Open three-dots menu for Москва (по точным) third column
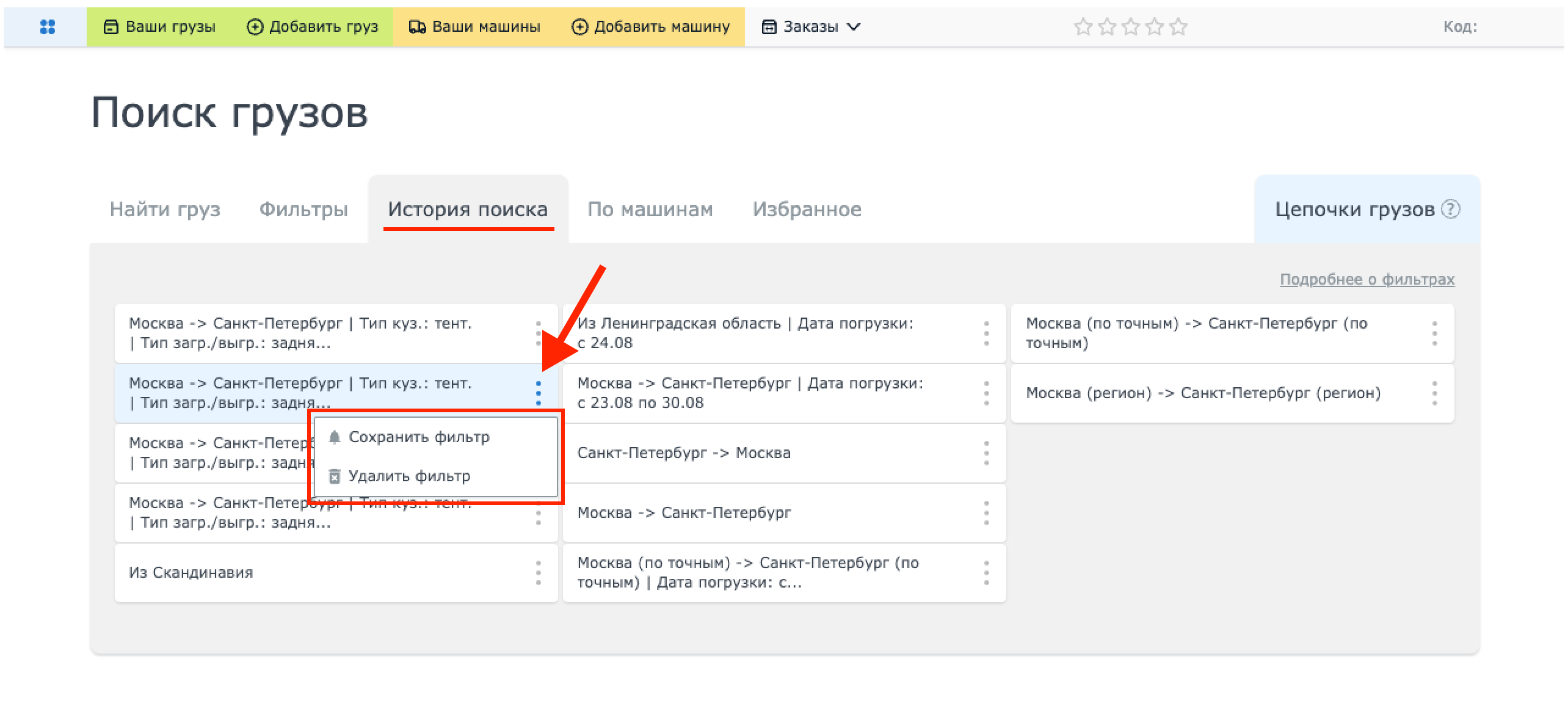1568x706 pixels. 1434,333
